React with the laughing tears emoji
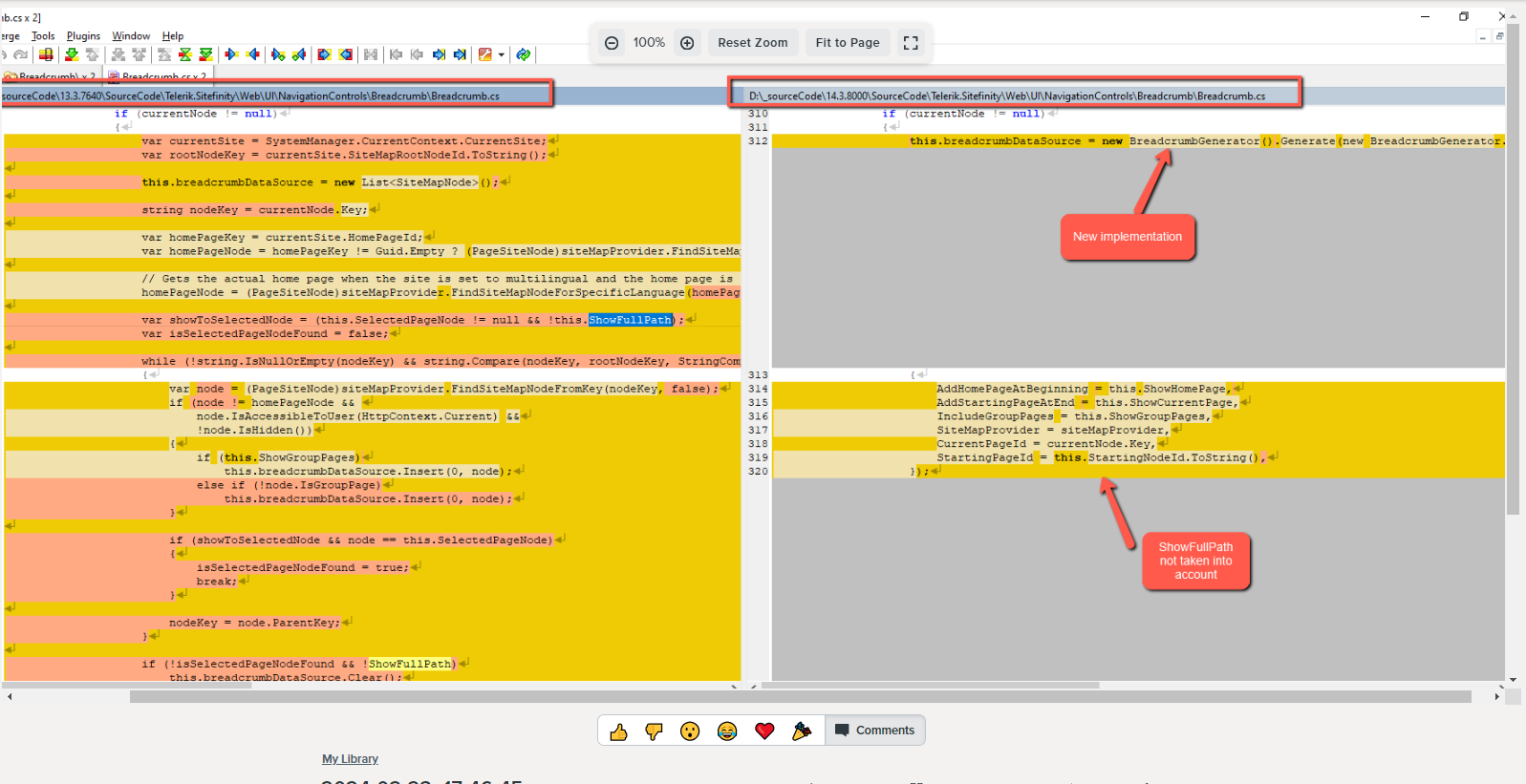Viewport: 1526px width, 784px height. click(x=727, y=731)
